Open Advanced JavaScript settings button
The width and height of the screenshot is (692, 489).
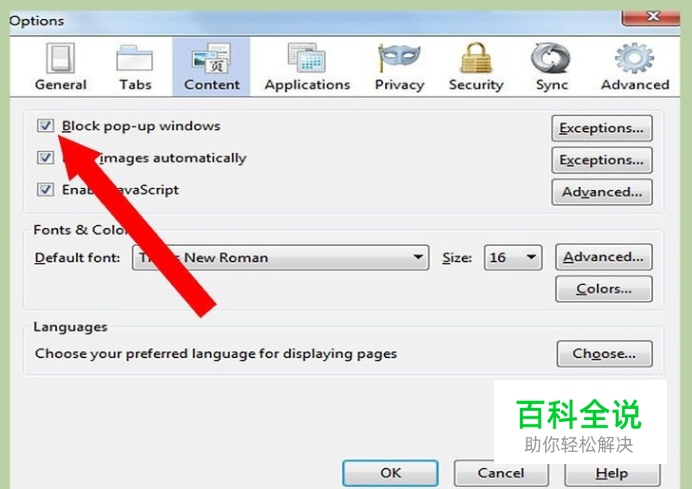coord(602,192)
